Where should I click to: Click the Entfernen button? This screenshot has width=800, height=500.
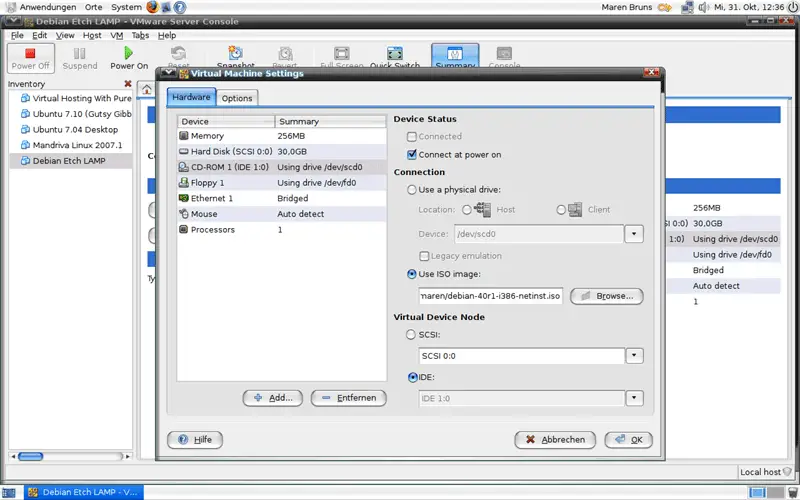coord(348,398)
